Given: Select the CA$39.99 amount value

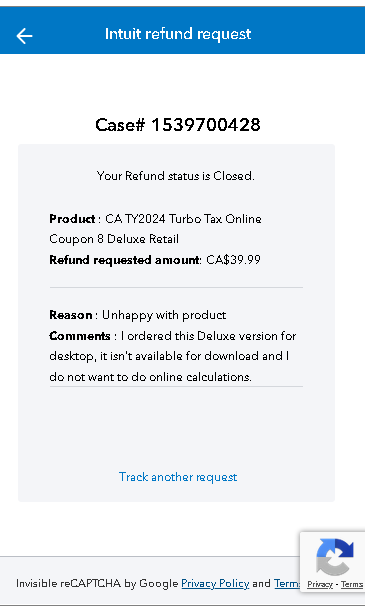Looking at the screenshot, I should (234, 260).
